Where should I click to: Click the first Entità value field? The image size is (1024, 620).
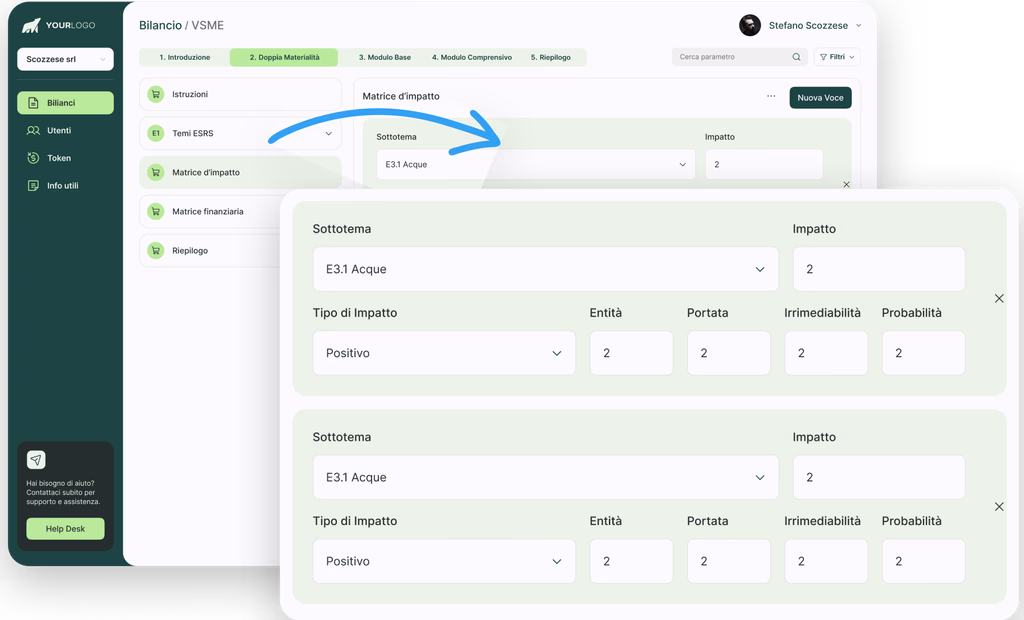click(x=631, y=353)
